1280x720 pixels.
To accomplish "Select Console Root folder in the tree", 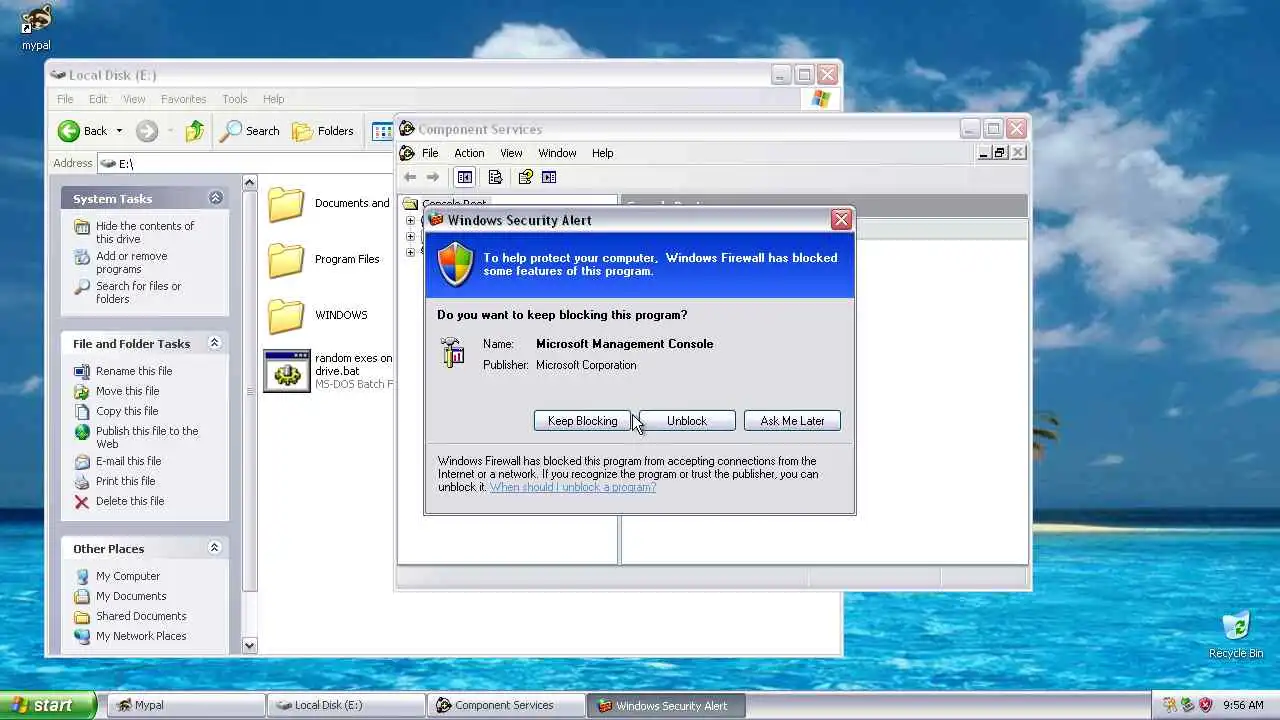I will (x=445, y=203).
